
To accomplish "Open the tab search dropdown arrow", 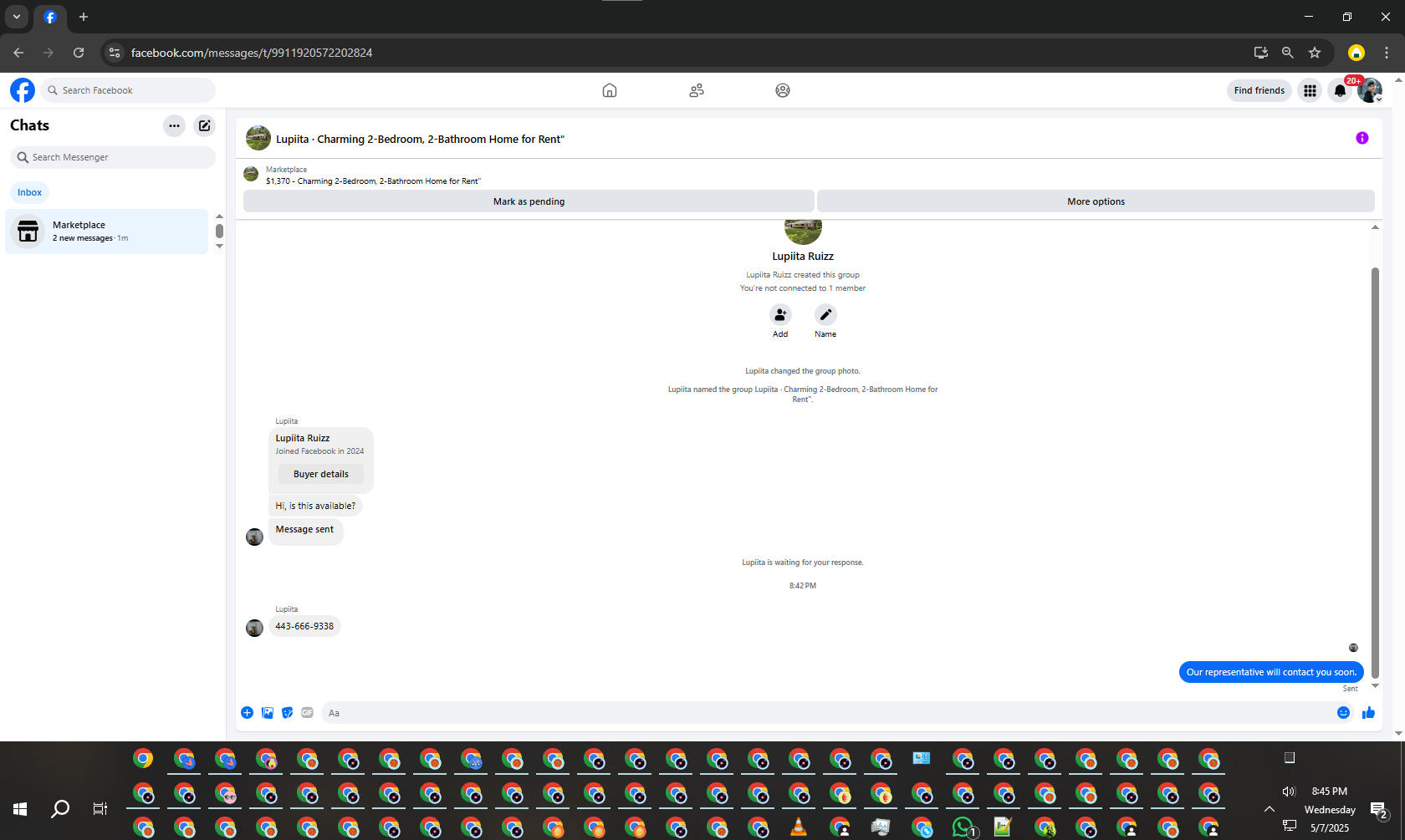I will point(17,17).
